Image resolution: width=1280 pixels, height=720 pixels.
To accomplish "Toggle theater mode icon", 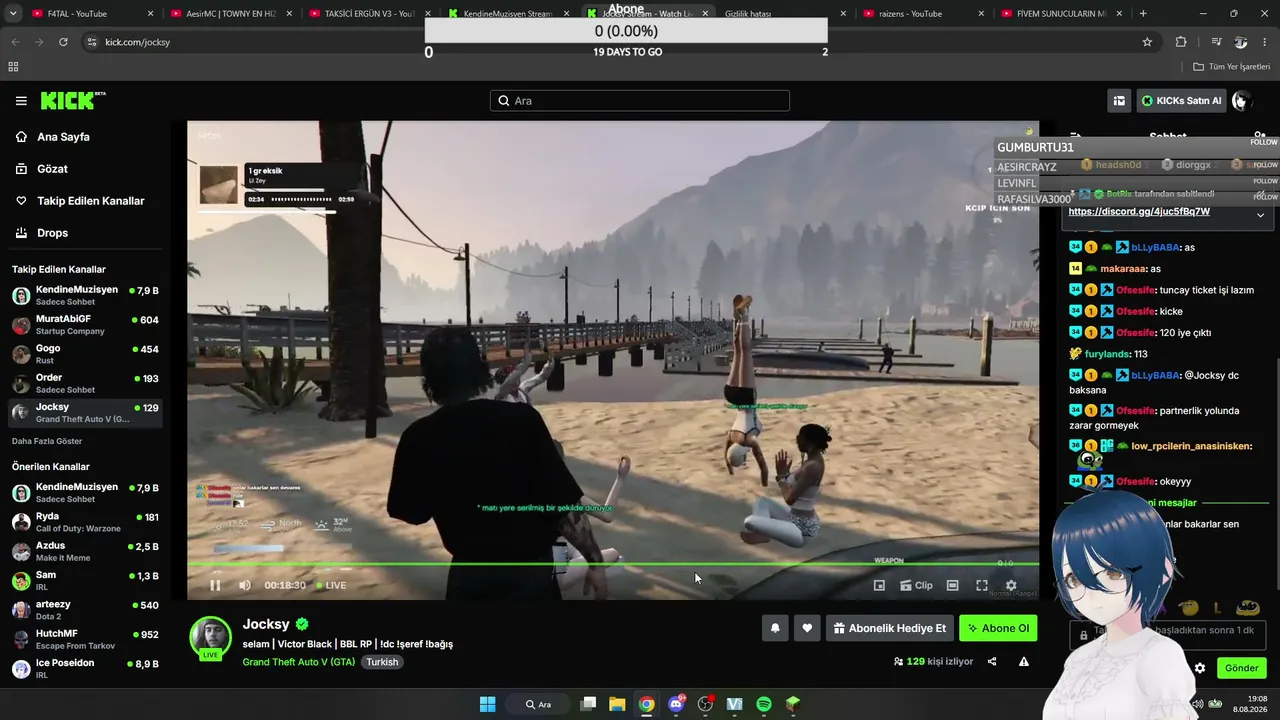I will tap(952, 586).
